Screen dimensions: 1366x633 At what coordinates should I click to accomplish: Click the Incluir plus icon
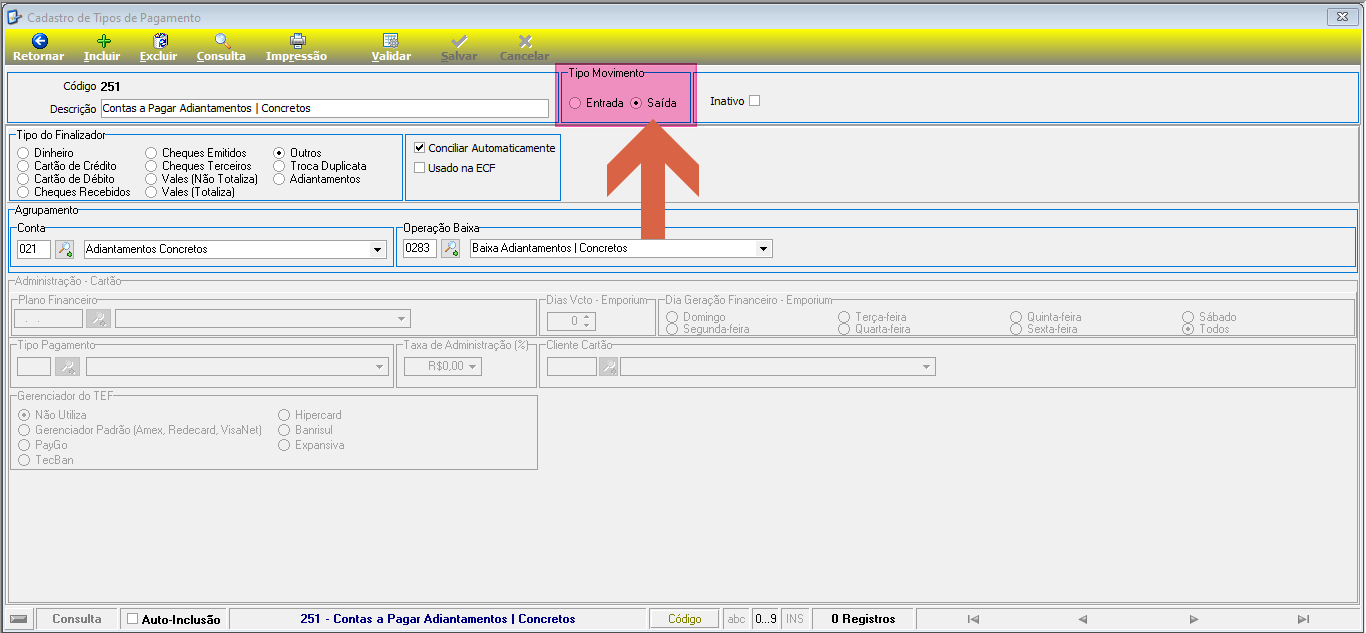[x=103, y=41]
